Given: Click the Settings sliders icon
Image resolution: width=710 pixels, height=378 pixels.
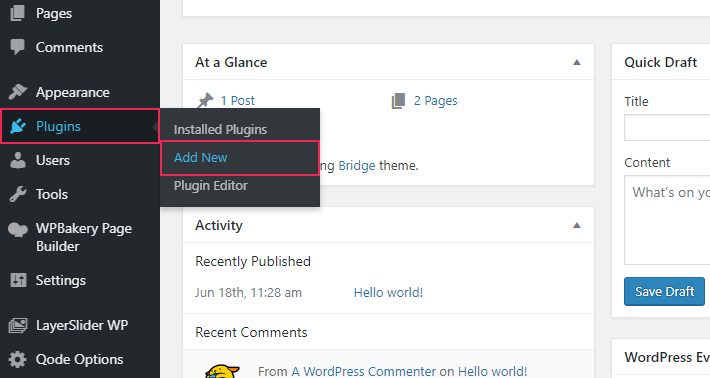Looking at the screenshot, I should pyautogui.click(x=18, y=280).
